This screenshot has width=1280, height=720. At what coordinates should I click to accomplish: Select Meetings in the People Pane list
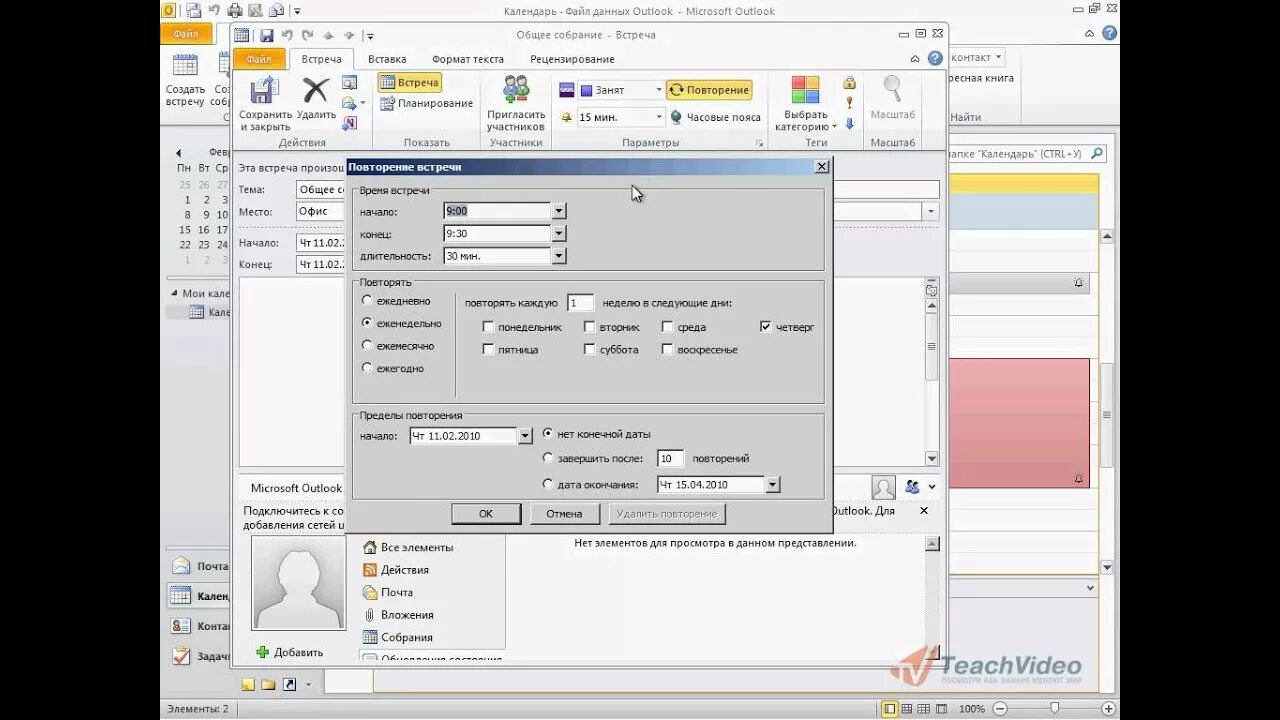point(398,637)
